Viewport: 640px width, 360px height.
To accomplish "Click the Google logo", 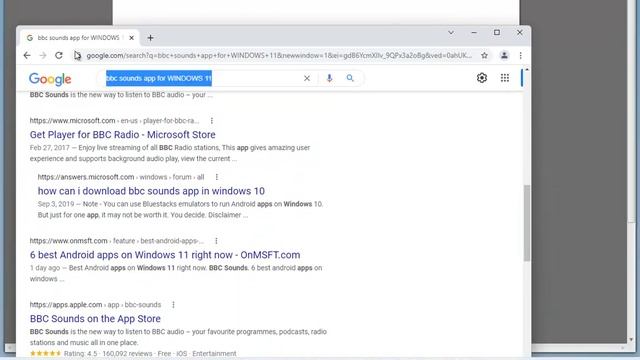I will 50,79.
